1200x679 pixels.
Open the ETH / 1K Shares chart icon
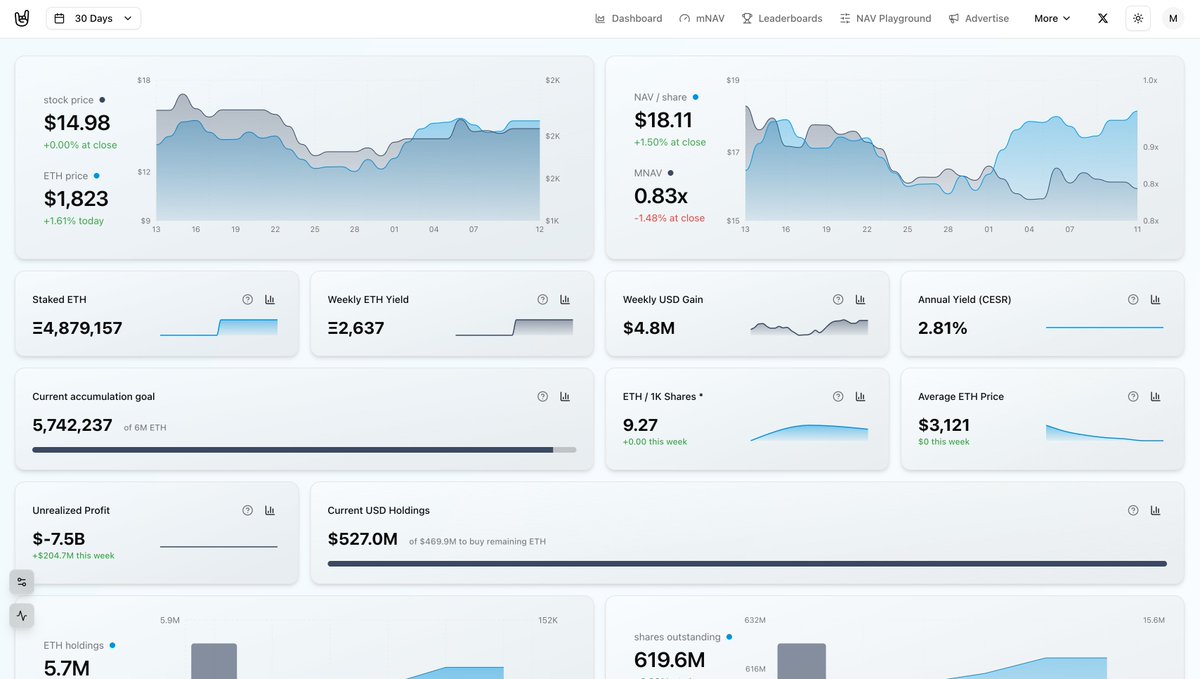[x=860, y=396]
